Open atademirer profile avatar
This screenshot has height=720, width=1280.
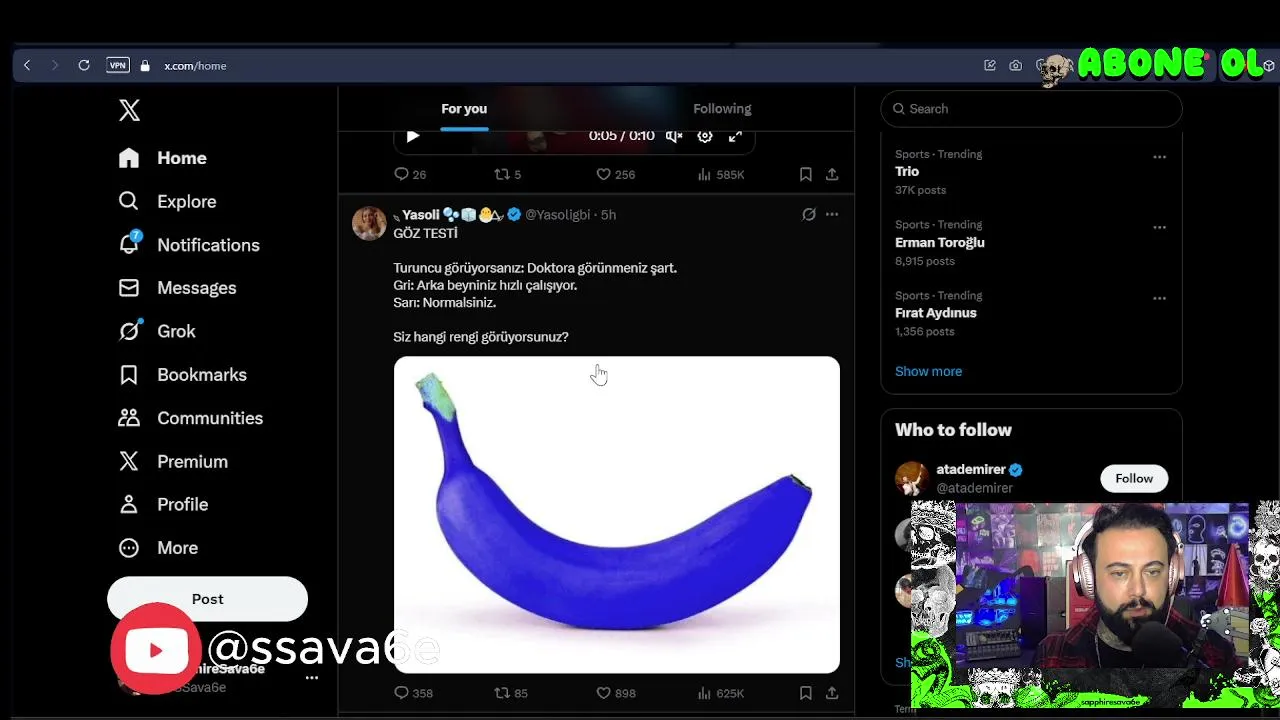(912, 478)
